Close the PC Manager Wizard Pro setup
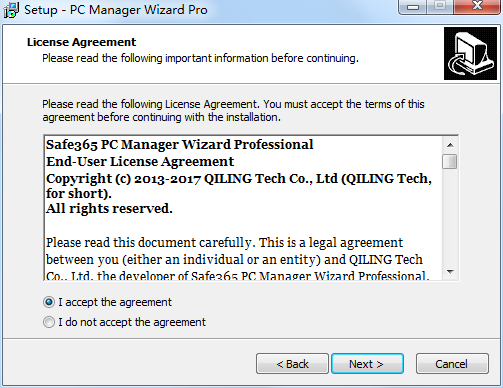This screenshot has width=503, height=388. coord(477,6)
